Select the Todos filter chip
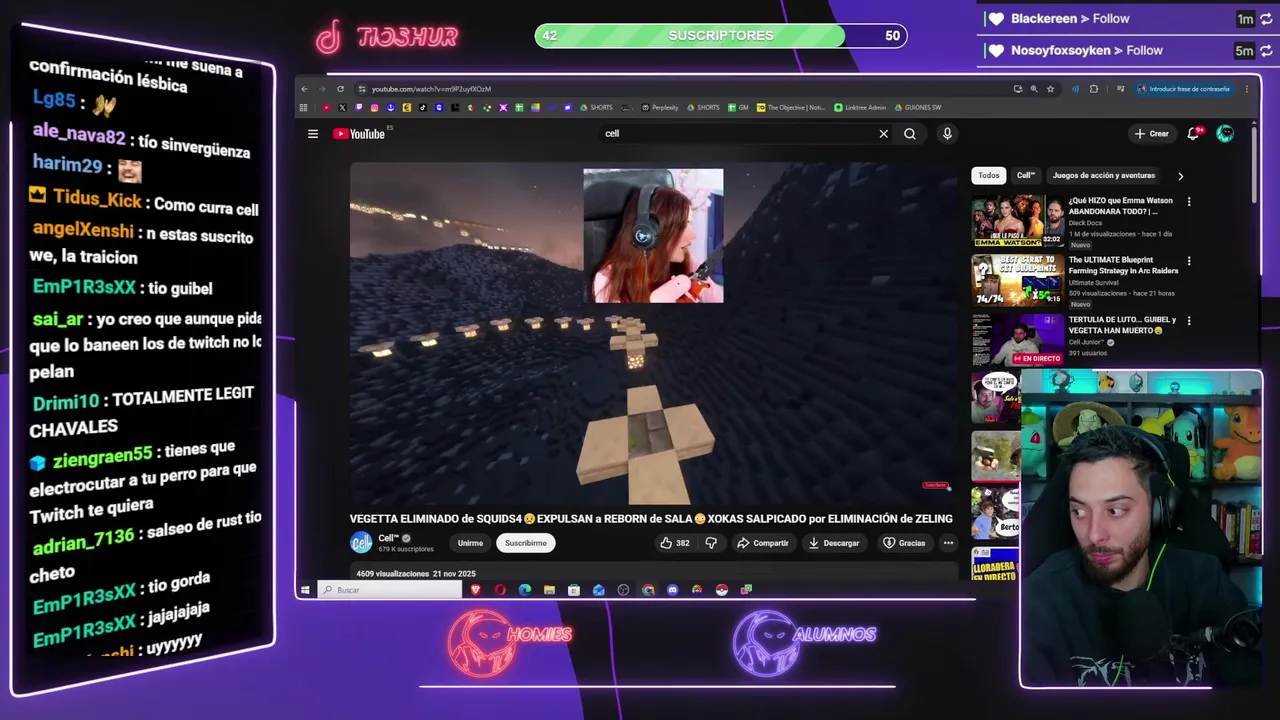The height and width of the screenshot is (720, 1280). click(x=989, y=175)
